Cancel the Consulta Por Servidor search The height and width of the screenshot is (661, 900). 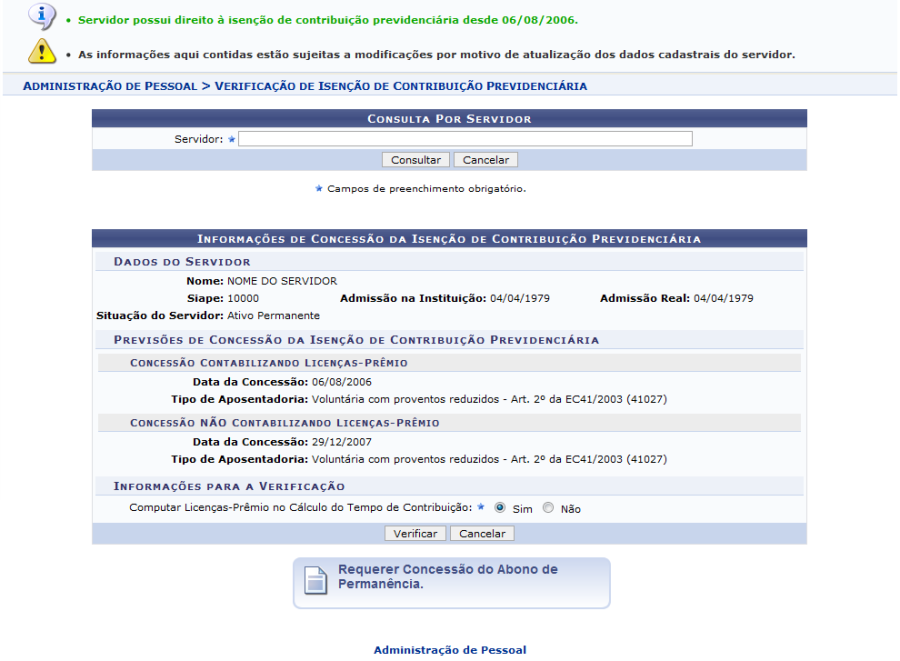click(485, 160)
